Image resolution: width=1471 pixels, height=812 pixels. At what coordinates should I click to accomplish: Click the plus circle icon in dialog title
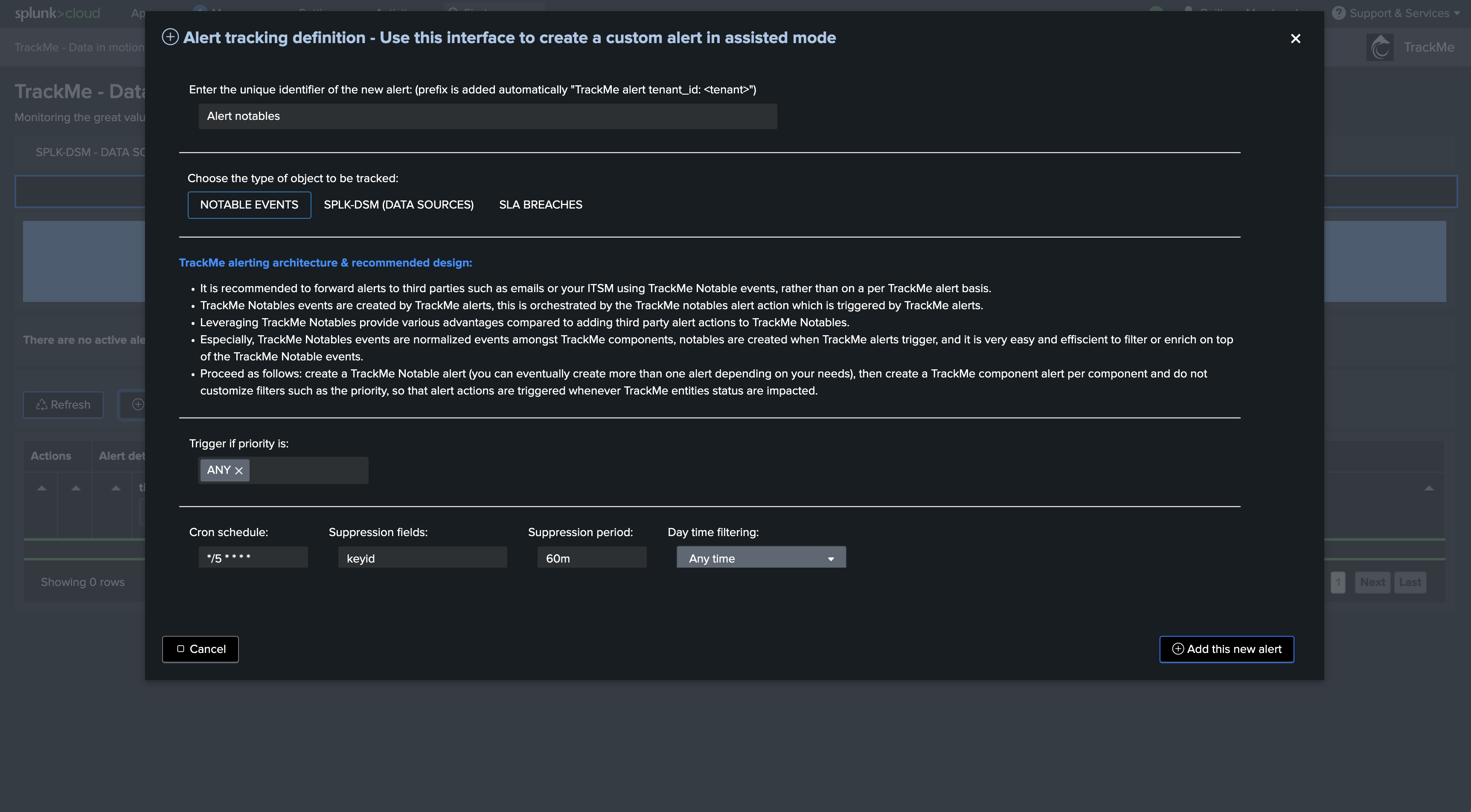point(170,37)
